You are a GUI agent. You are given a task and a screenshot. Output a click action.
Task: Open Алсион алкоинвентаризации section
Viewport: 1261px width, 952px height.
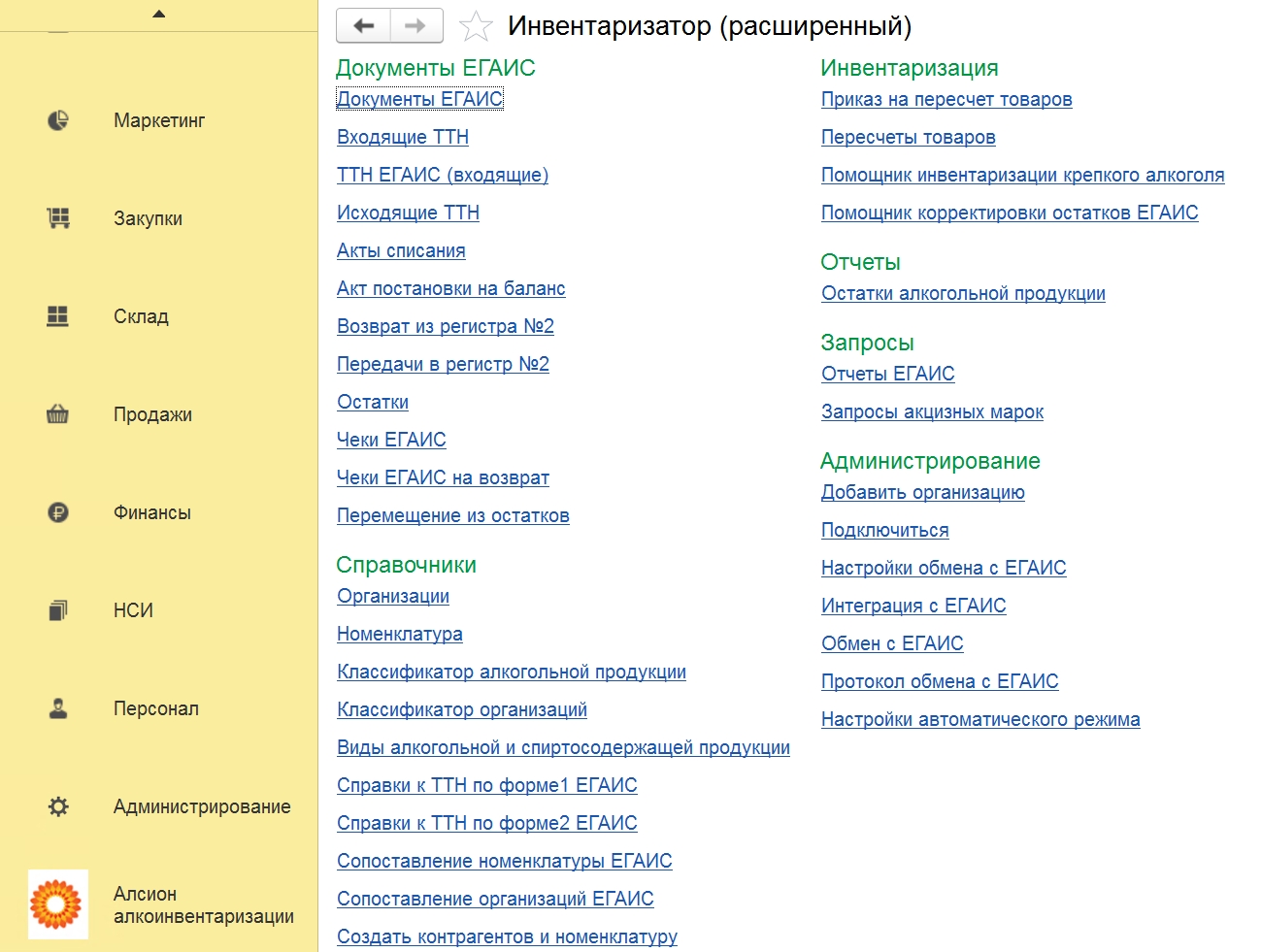[203, 904]
